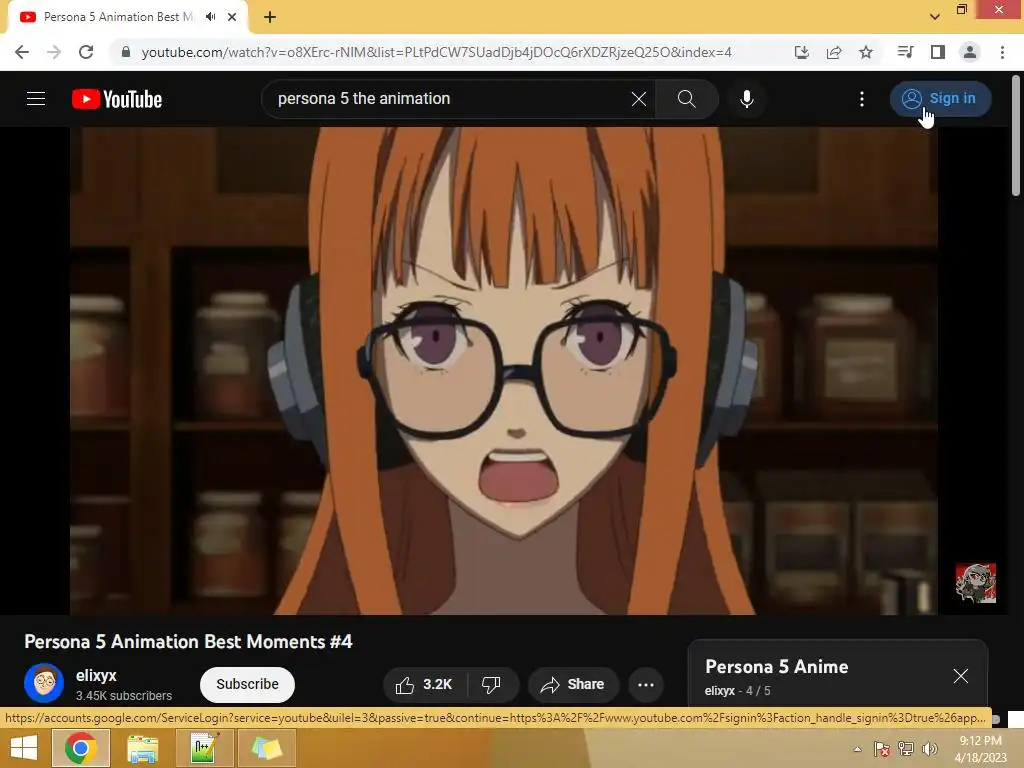Viewport: 1024px width, 768px height.
Task: Reload the YouTube page
Action: [x=86, y=52]
